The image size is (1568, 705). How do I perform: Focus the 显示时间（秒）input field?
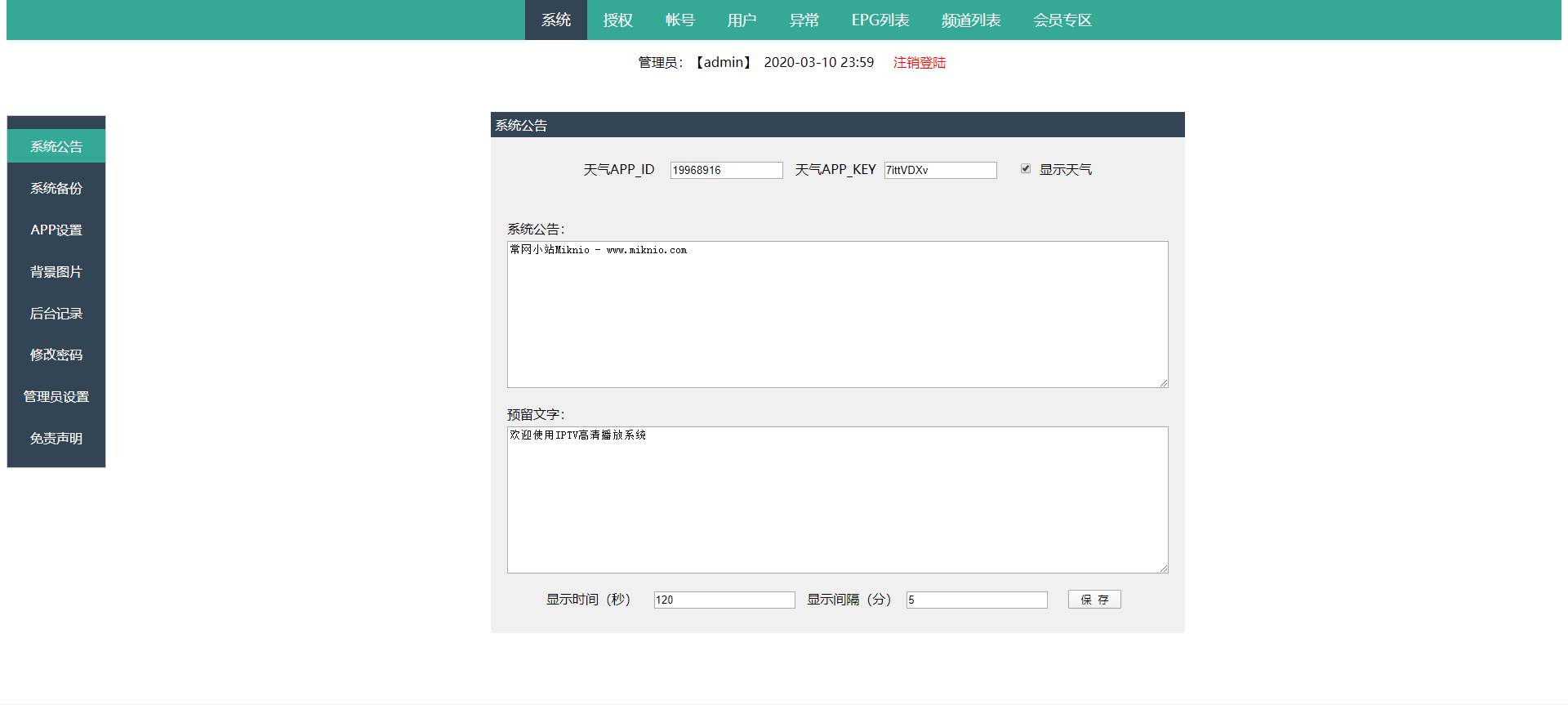(724, 600)
